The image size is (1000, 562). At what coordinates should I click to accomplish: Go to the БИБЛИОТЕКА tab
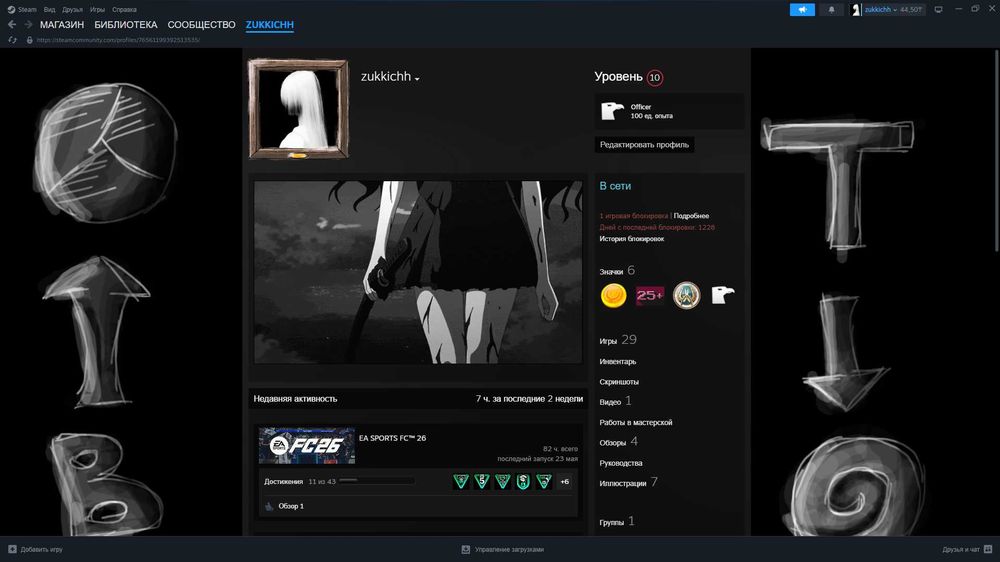(126, 24)
